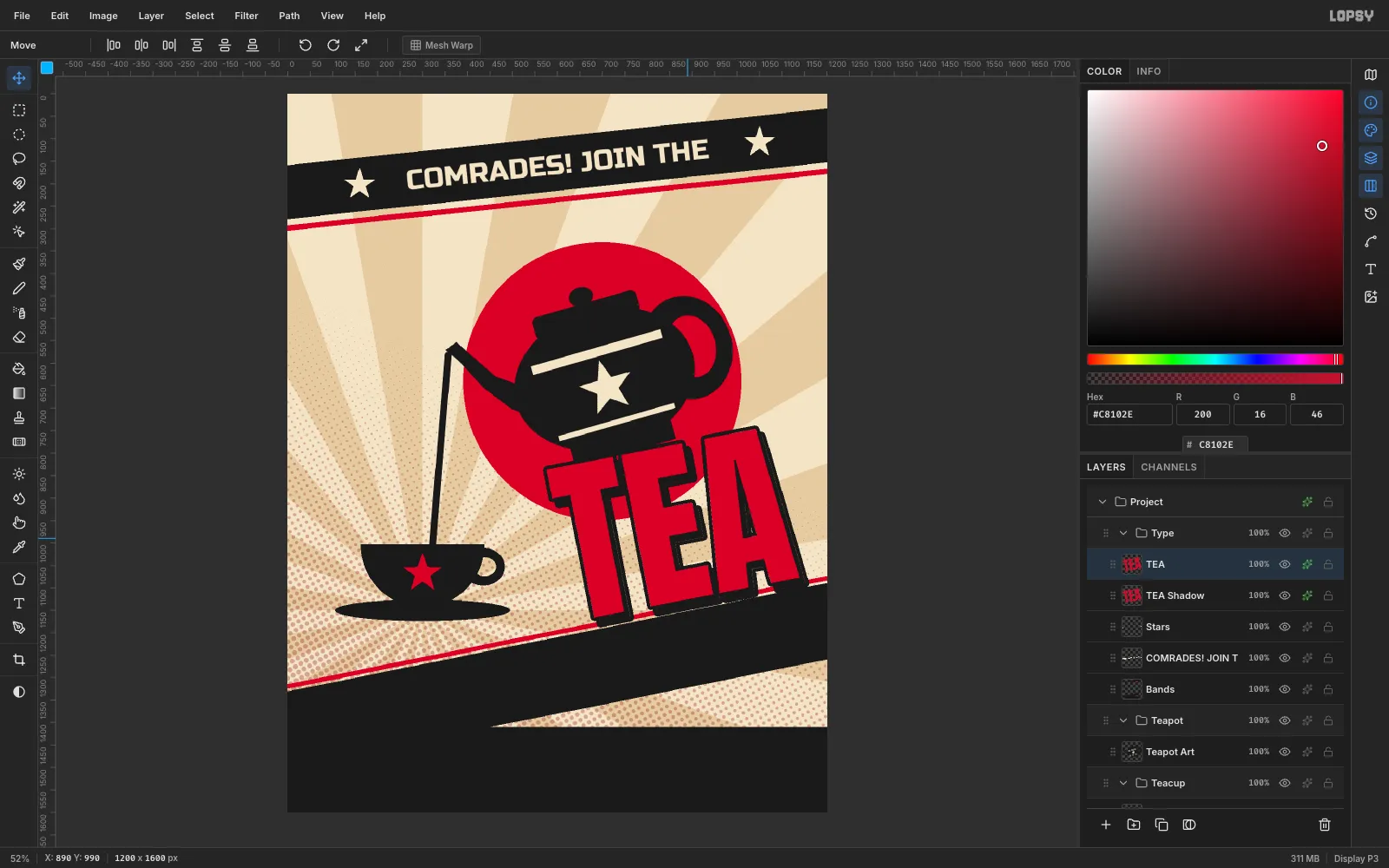Select the Paint Bucket tool

click(19, 369)
